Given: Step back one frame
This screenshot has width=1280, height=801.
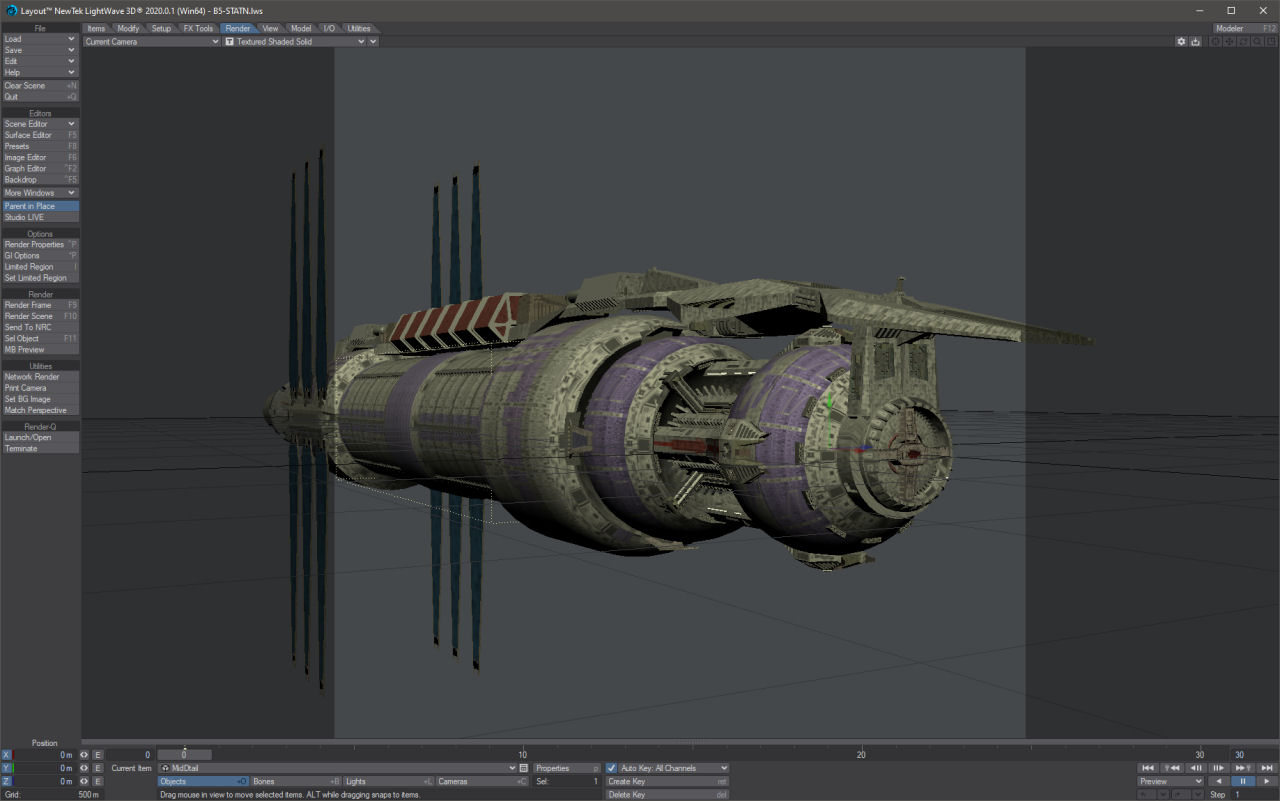Looking at the screenshot, I should coord(1196,768).
